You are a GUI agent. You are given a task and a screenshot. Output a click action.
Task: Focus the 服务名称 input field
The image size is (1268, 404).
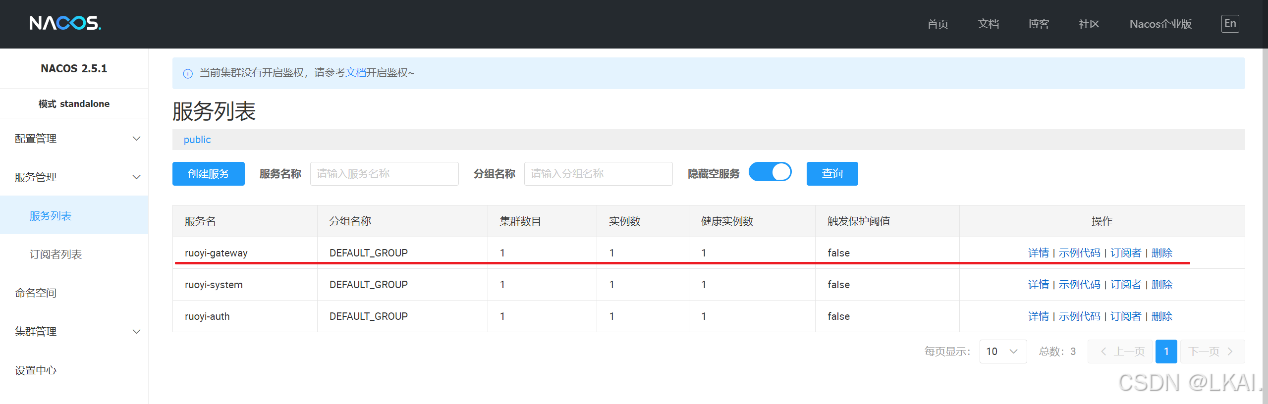384,174
